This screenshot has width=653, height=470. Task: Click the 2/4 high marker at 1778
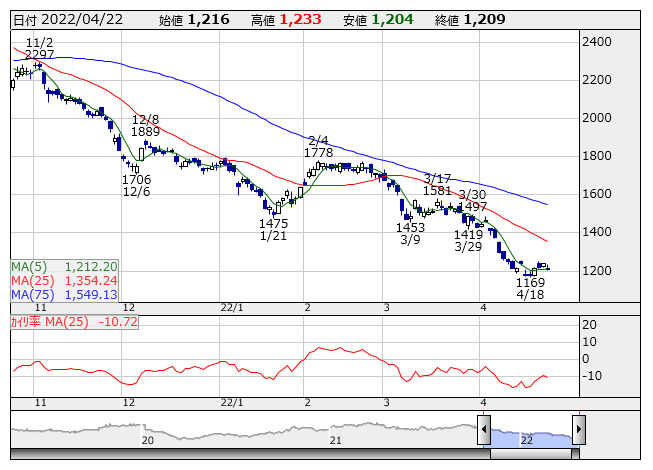click(x=320, y=146)
